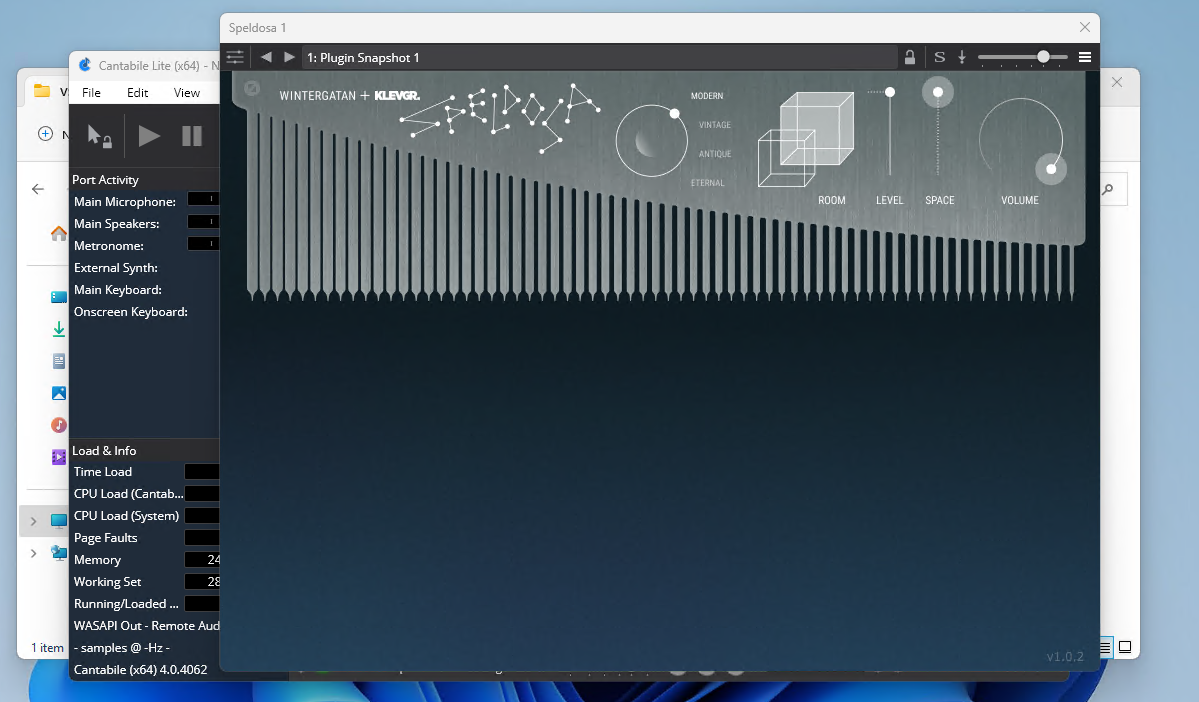Viewport: 1199px width, 702px height.
Task: Toggle the snapshot lock icon
Action: [910, 58]
